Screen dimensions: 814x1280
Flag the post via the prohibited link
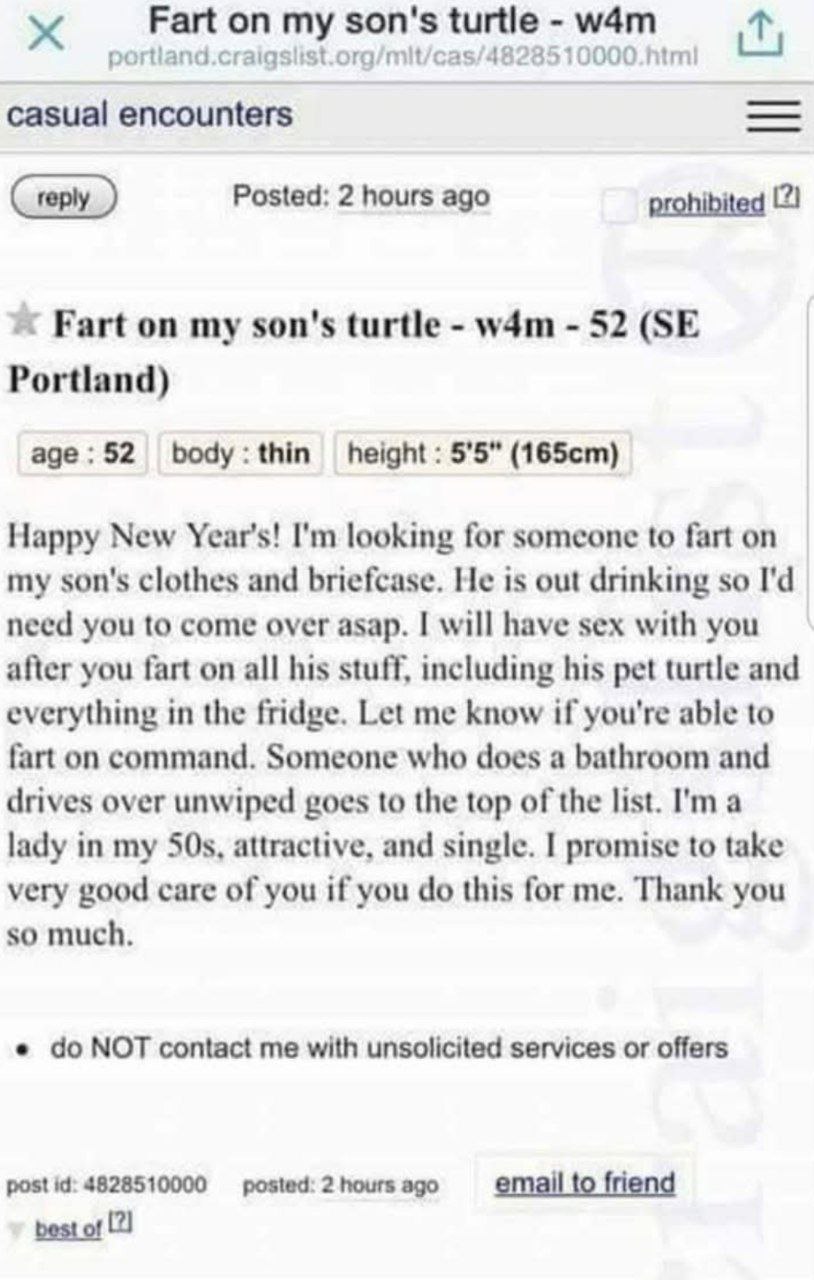[706, 204]
